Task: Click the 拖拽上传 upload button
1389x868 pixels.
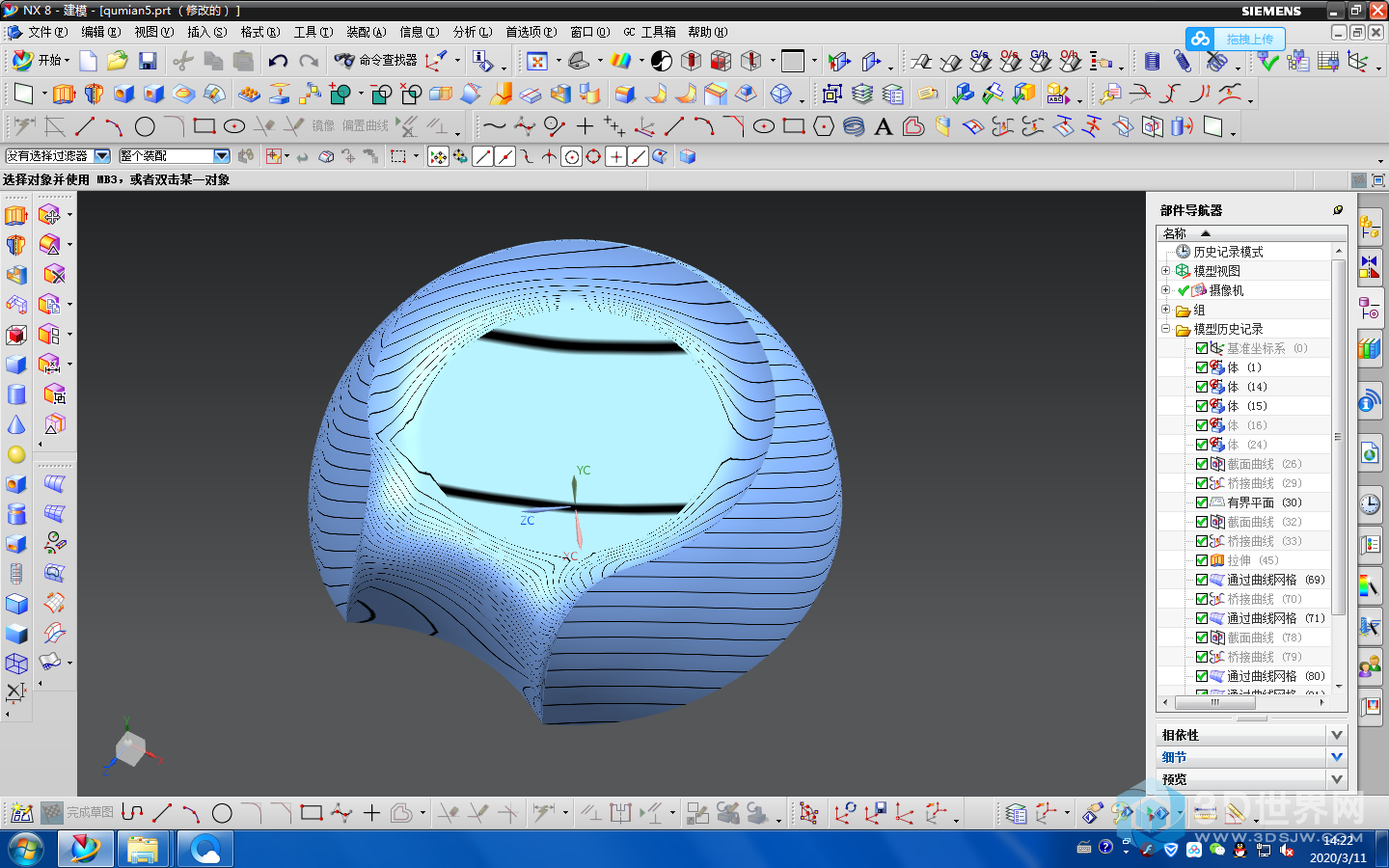Action: pyautogui.click(x=1236, y=39)
